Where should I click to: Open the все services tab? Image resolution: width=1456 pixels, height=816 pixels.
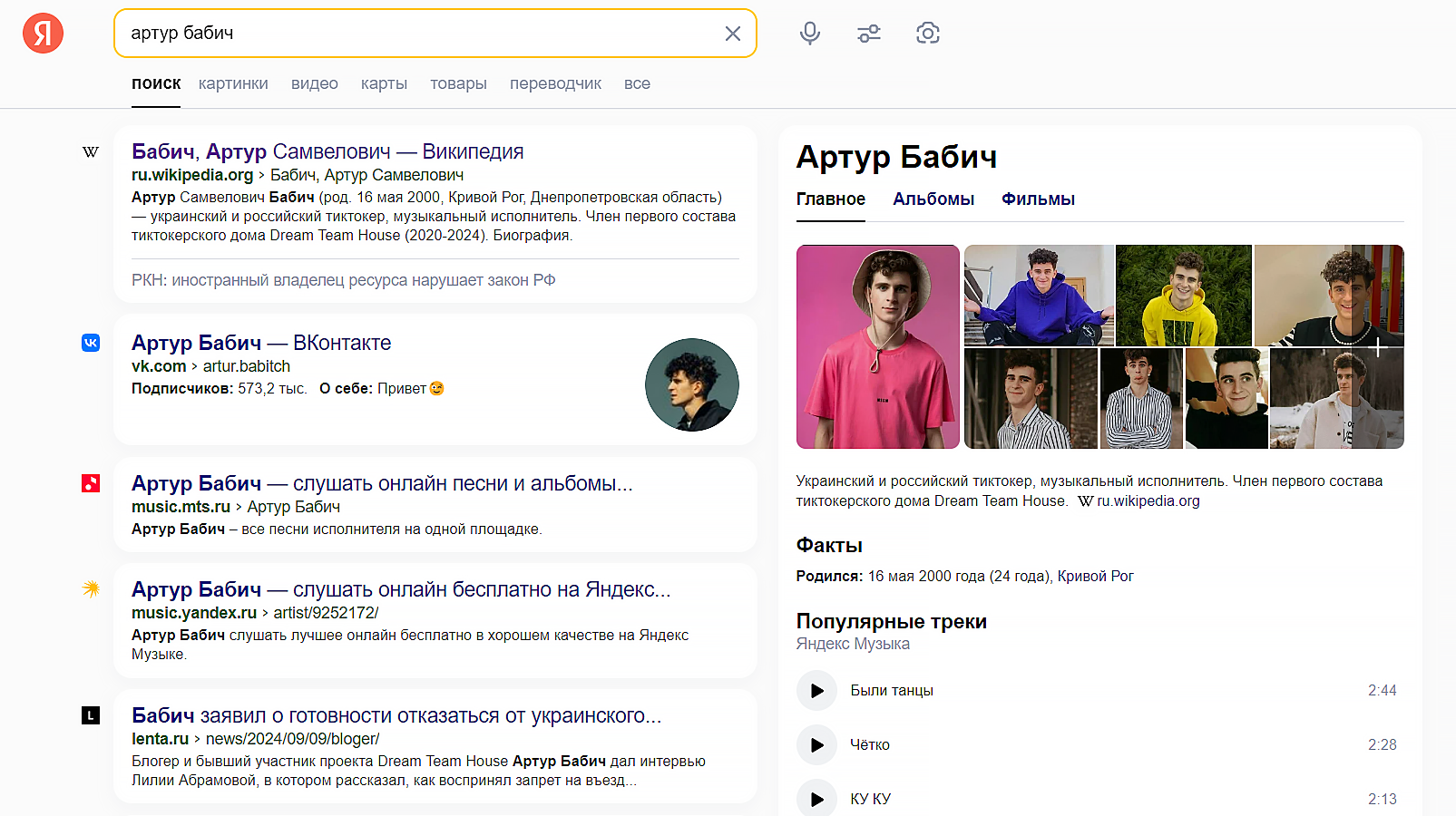tap(637, 83)
